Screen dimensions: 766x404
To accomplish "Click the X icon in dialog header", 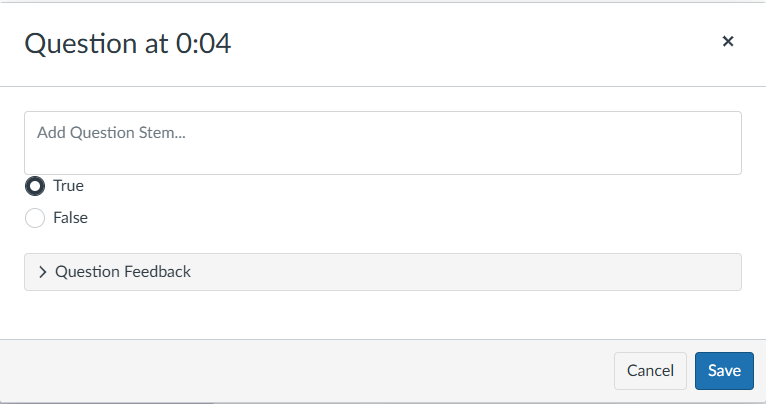I will point(728,41).
